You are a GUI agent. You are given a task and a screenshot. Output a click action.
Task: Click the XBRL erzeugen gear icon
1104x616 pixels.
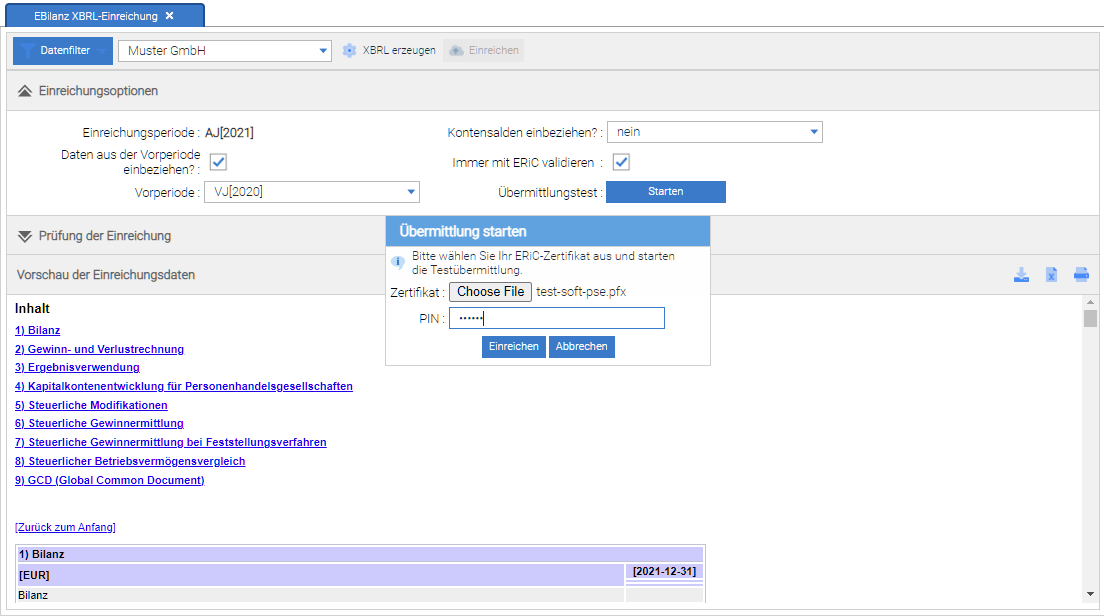349,50
